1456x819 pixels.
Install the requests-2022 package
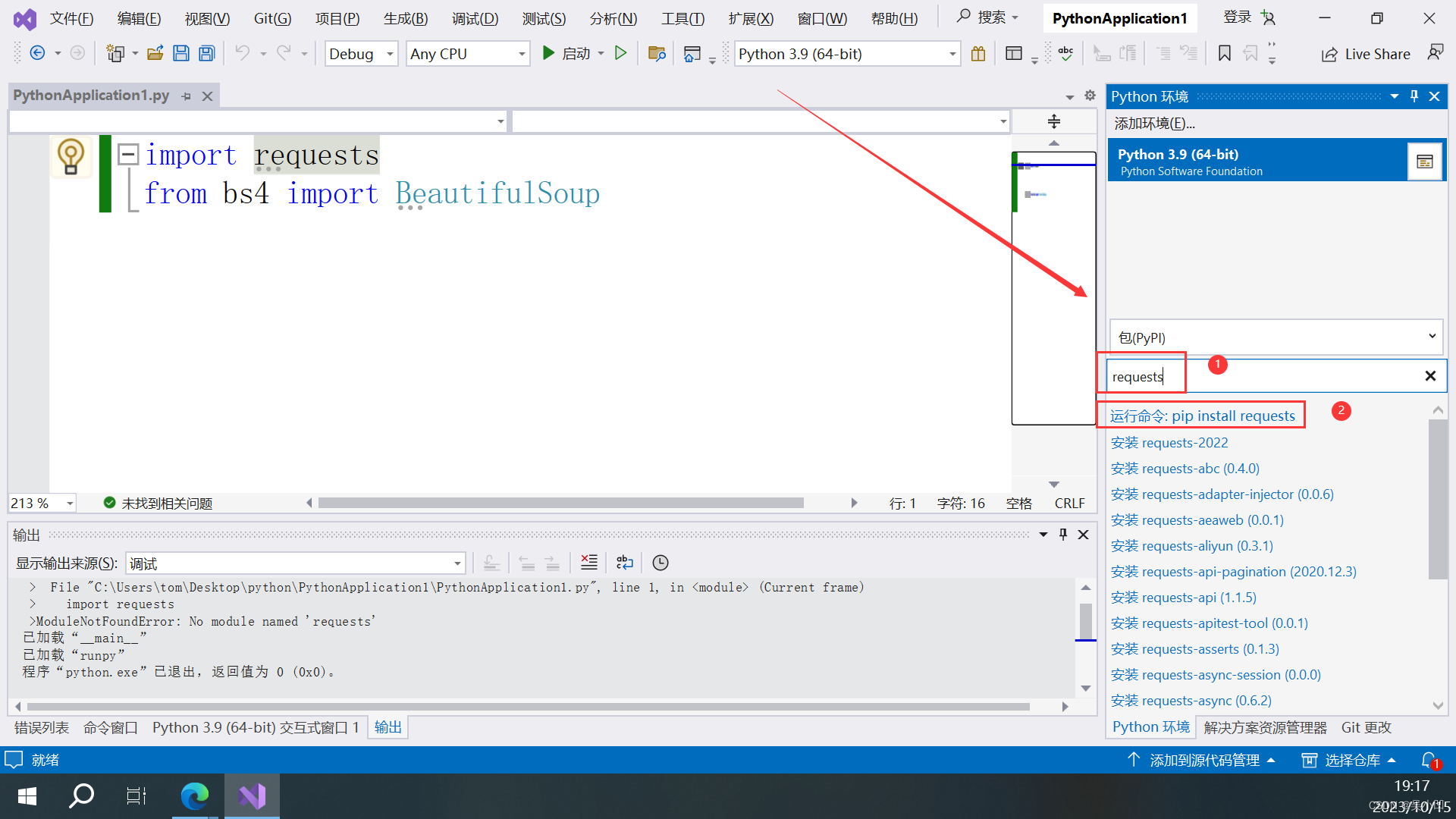pyautogui.click(x=1169, y=442)
